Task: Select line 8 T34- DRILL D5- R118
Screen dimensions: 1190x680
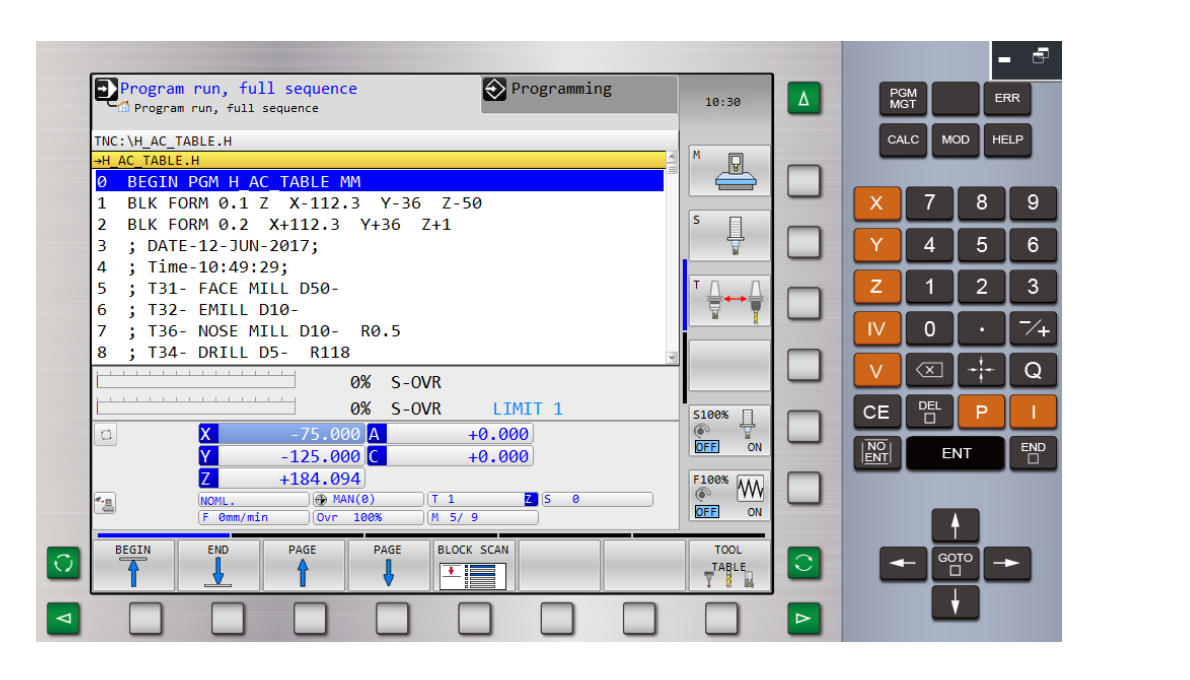Action: [x=379, y=352]
